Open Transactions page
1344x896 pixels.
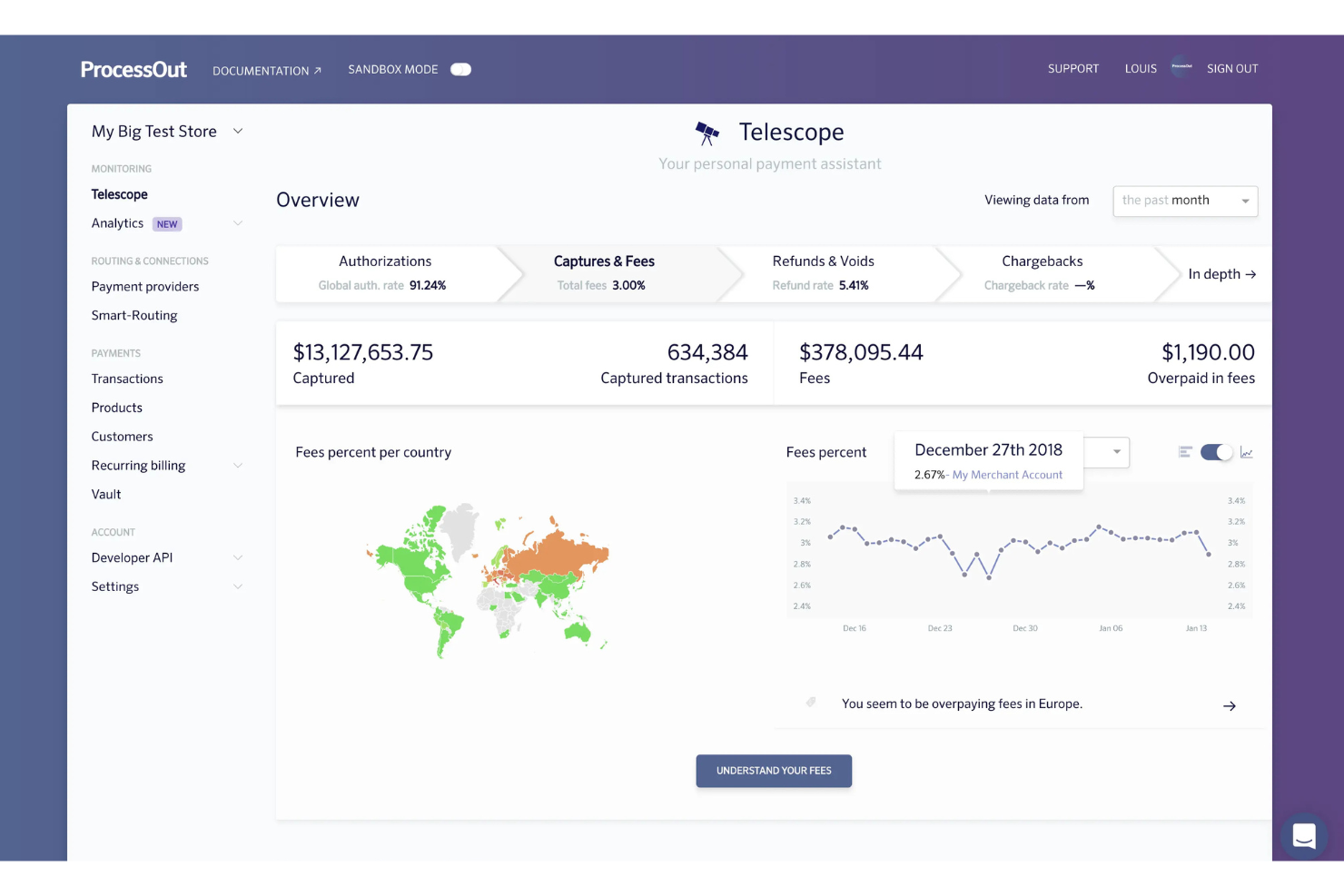click(127, 379)
